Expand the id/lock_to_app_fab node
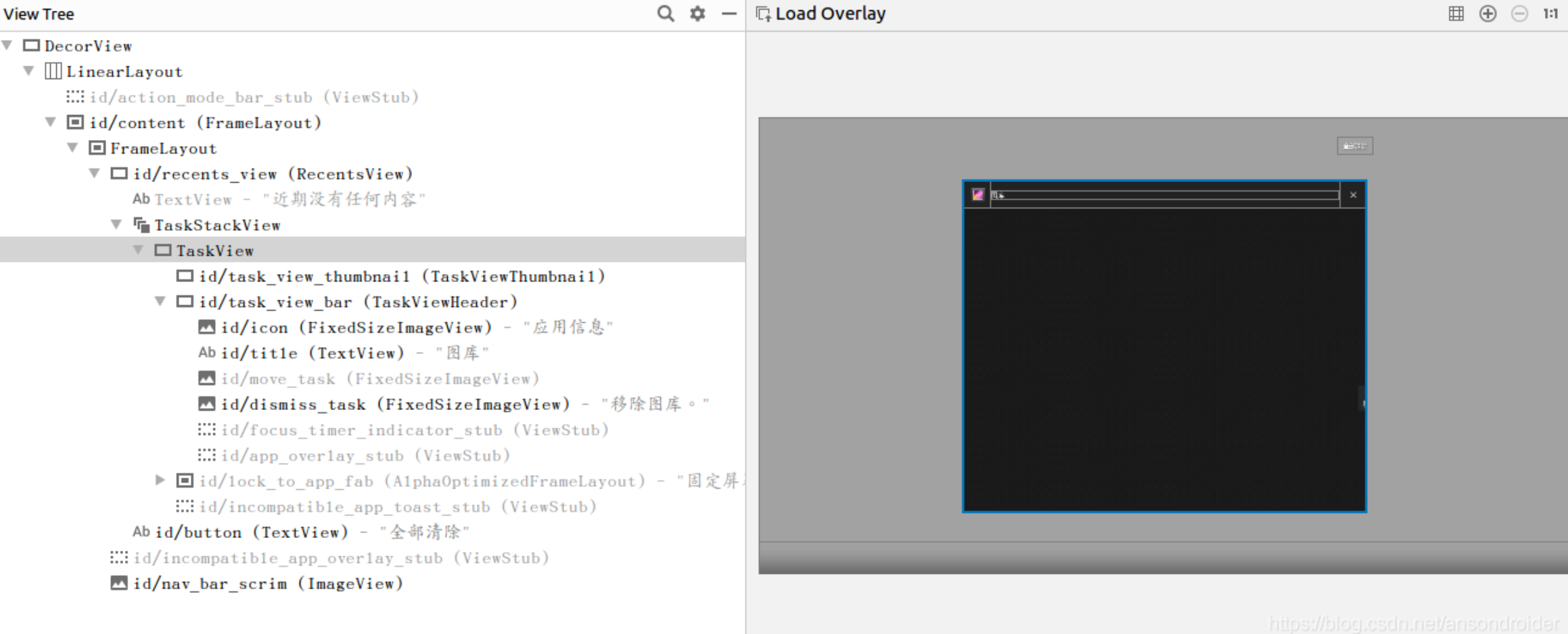Image resolution: width=1568 pixels, height=634 pixels. [x=160, y=480]
